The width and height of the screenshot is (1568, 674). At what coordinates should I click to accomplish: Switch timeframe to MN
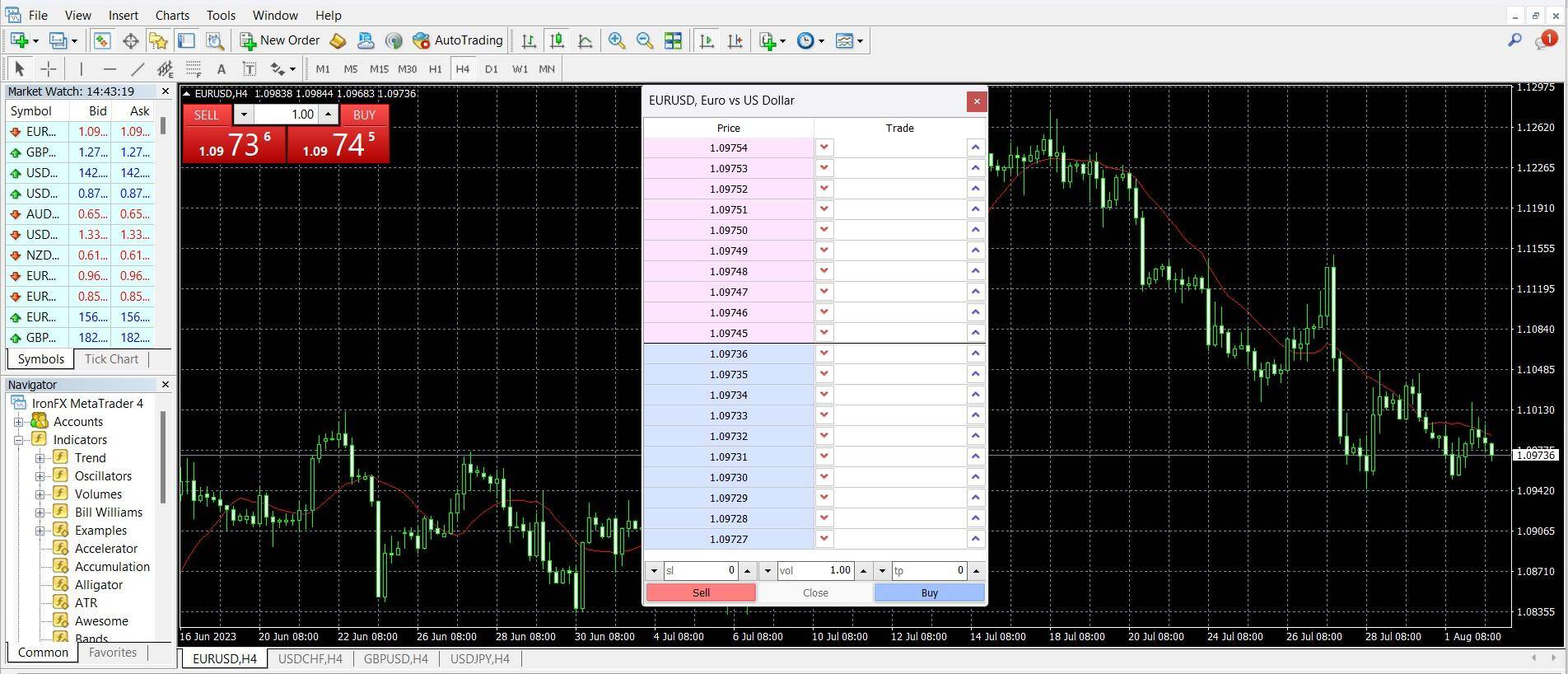(x=547, y=69)
